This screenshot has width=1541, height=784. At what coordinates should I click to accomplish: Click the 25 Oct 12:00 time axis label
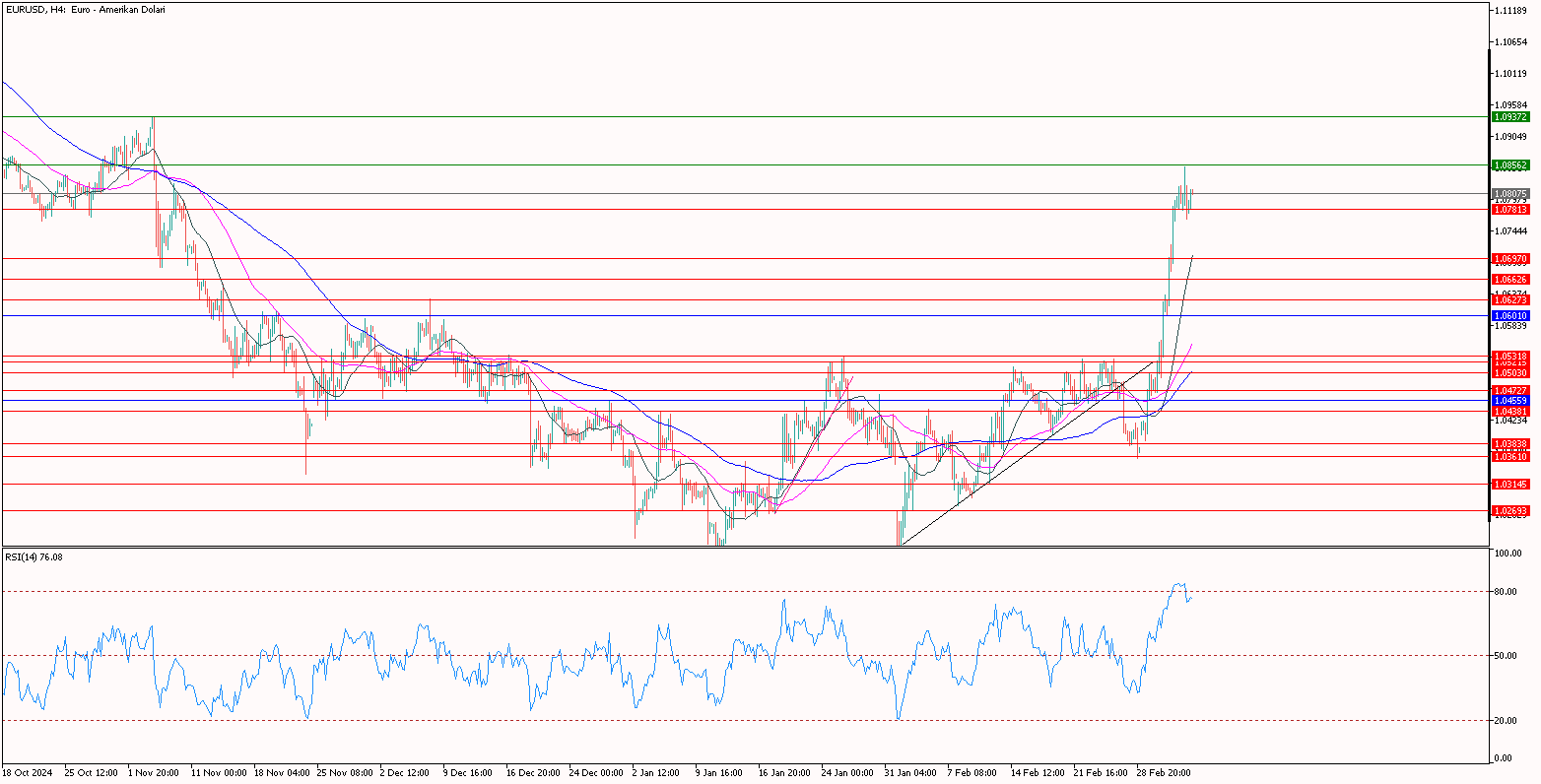[90, 773]
